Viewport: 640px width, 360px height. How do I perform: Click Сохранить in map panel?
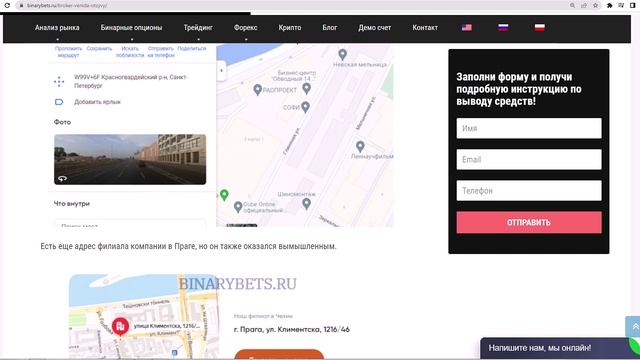tap(99, 49)
